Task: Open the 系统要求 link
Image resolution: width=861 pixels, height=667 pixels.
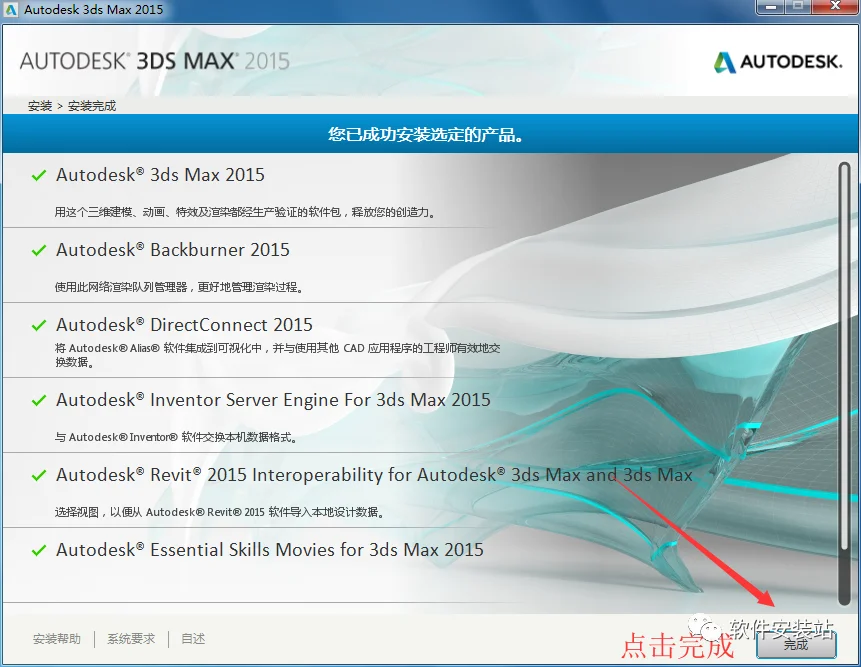Action: (x=131, y=638)
